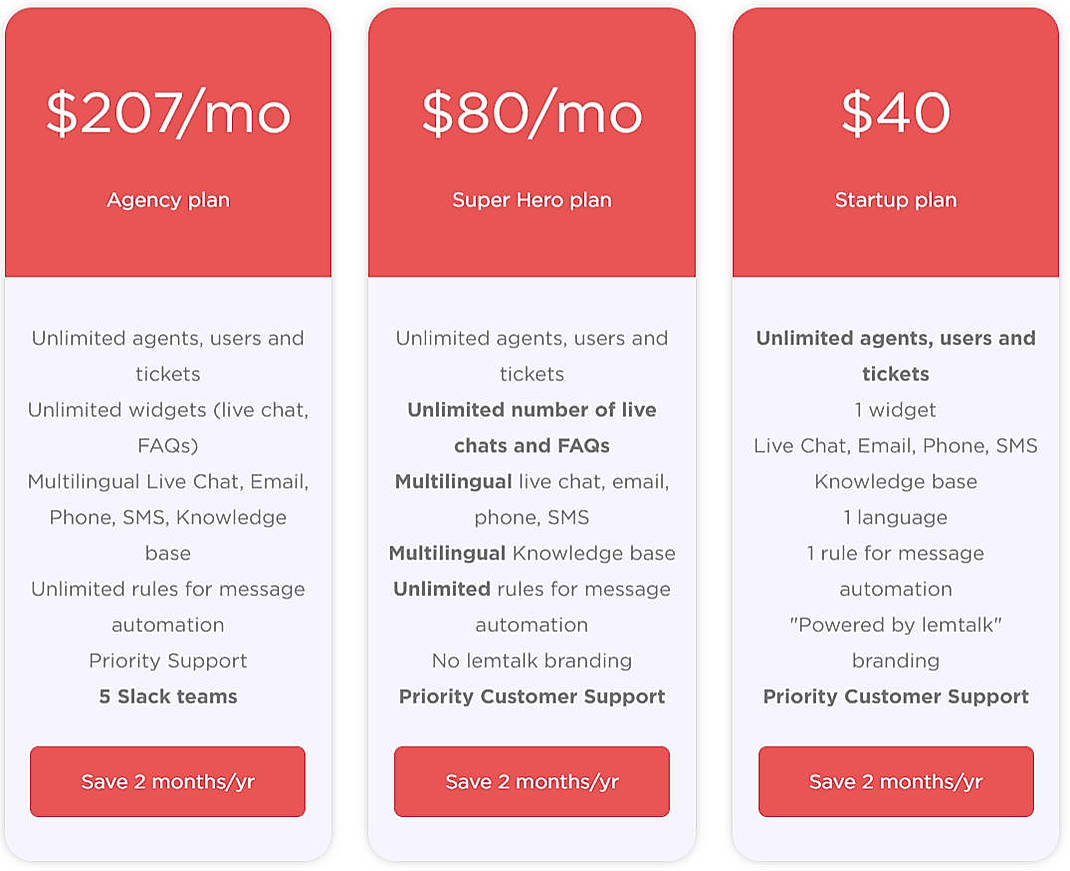Click Unlimited number of live chats and FAQs text
Viewport: 1070px width, 871px height.
531,428
